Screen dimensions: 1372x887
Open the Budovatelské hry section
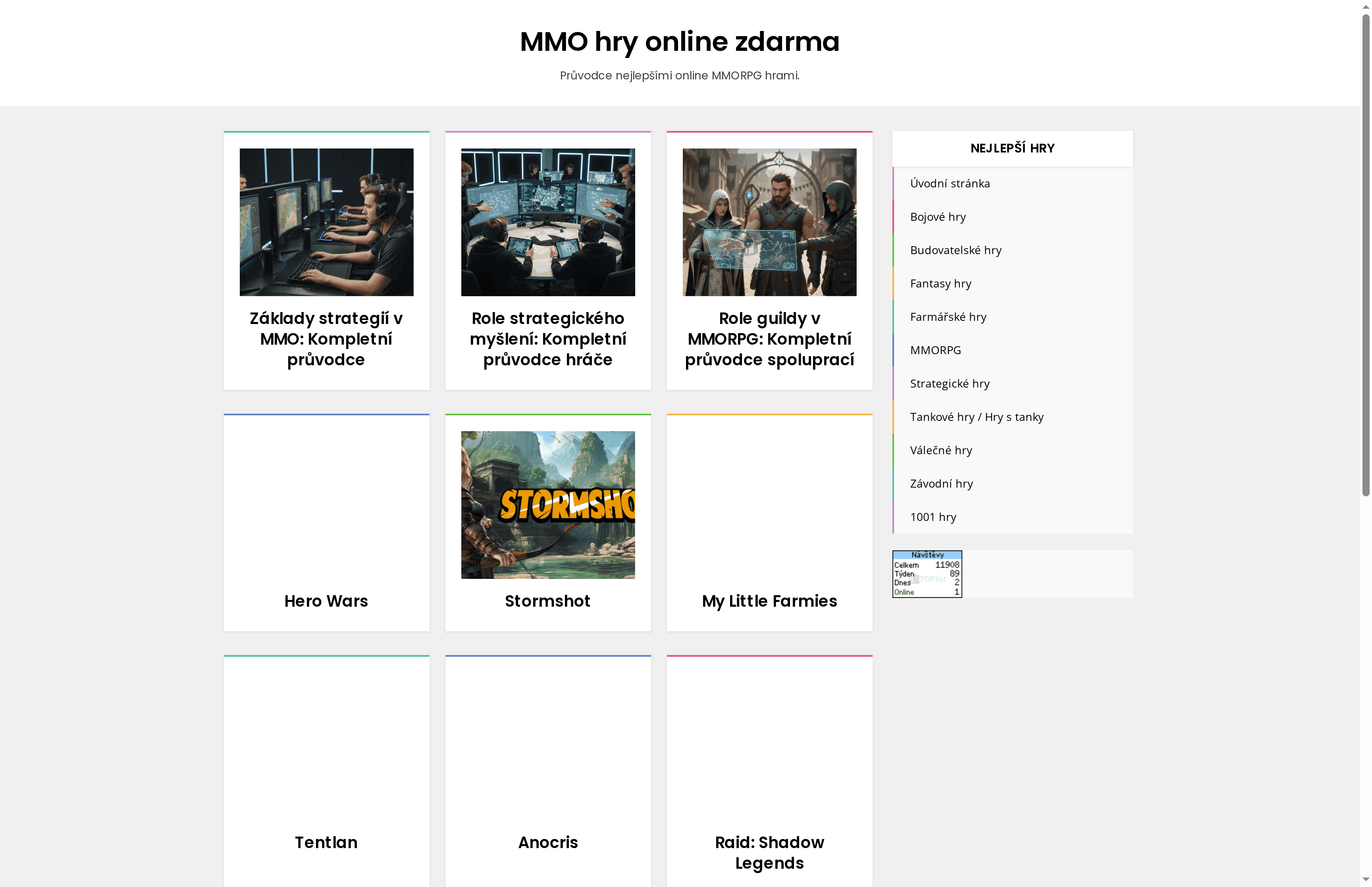[956, 250]
